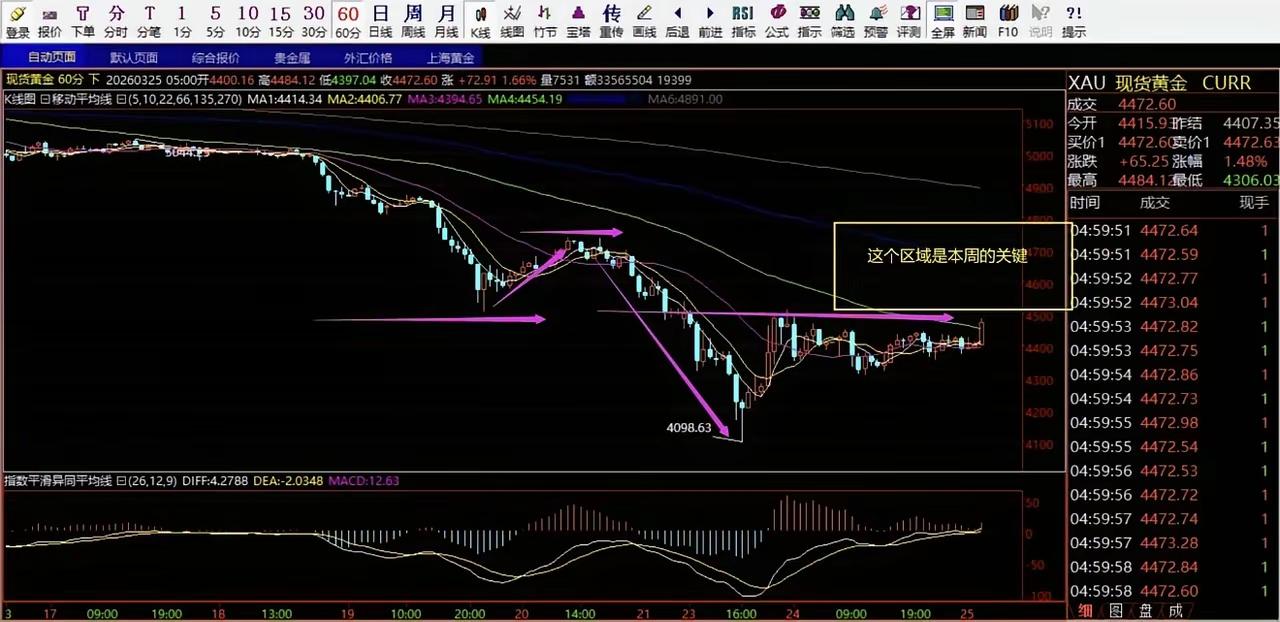The width and height of the screenshot is (1280, 622).
Task: Toggle 全屏 fullscreen mode icon
Action: tap(942, 20)
